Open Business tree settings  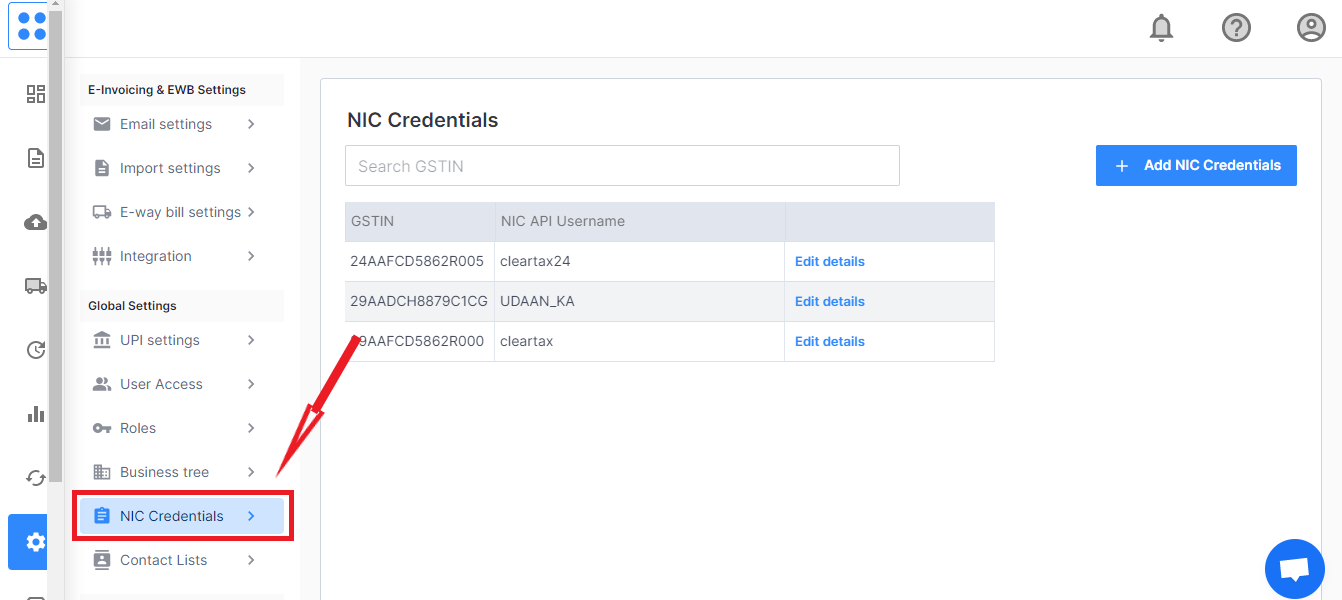[164, 472]
